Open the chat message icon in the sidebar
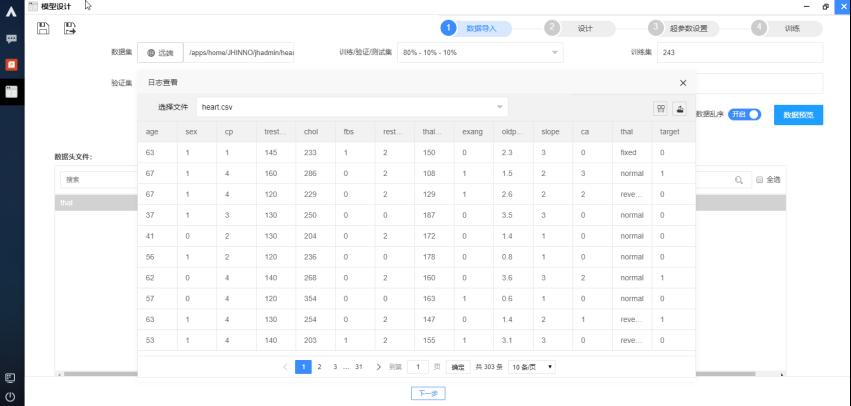This screenshot has height=406, width=851. tap(11, 39)
